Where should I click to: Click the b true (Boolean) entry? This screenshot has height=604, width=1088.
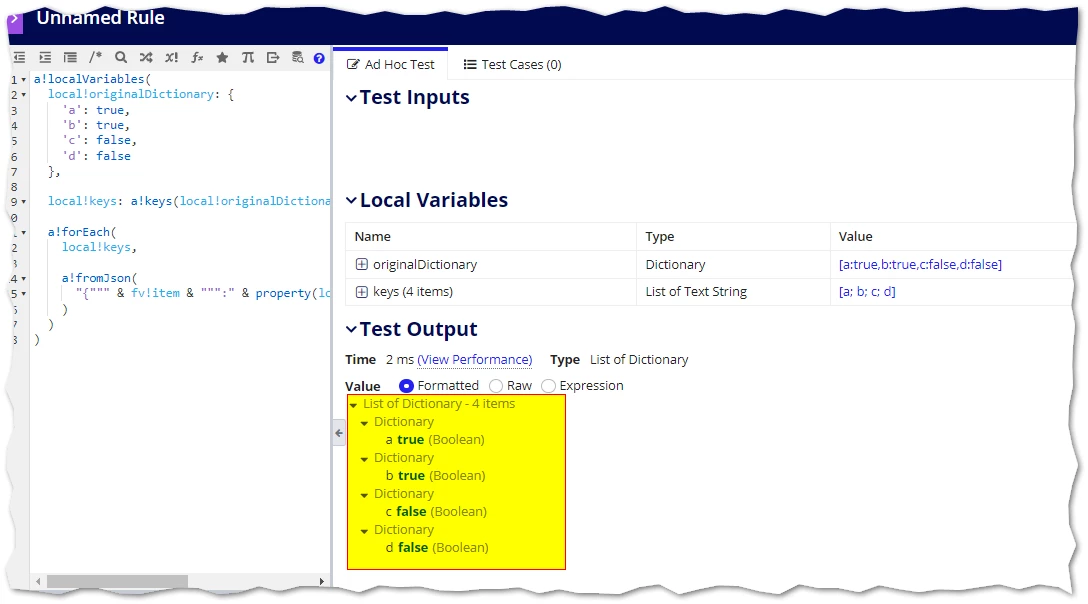click(x=435, y=476)
